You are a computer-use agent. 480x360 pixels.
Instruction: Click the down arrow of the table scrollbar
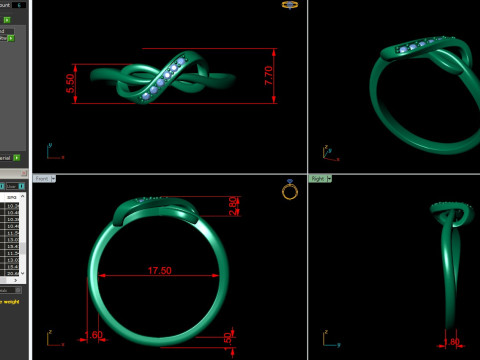click(x=22, y=273)
